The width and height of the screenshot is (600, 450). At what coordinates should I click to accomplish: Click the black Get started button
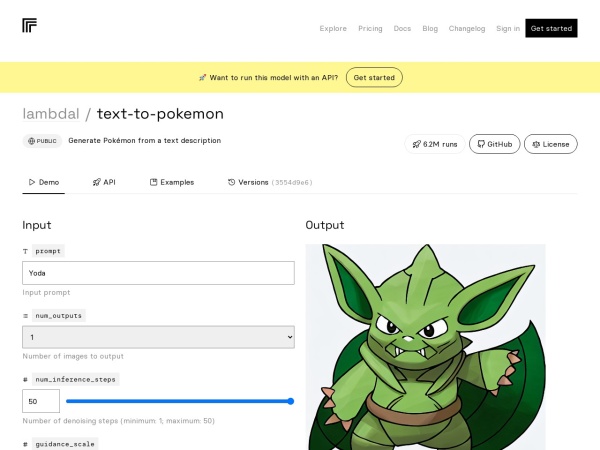click(551, 28)
